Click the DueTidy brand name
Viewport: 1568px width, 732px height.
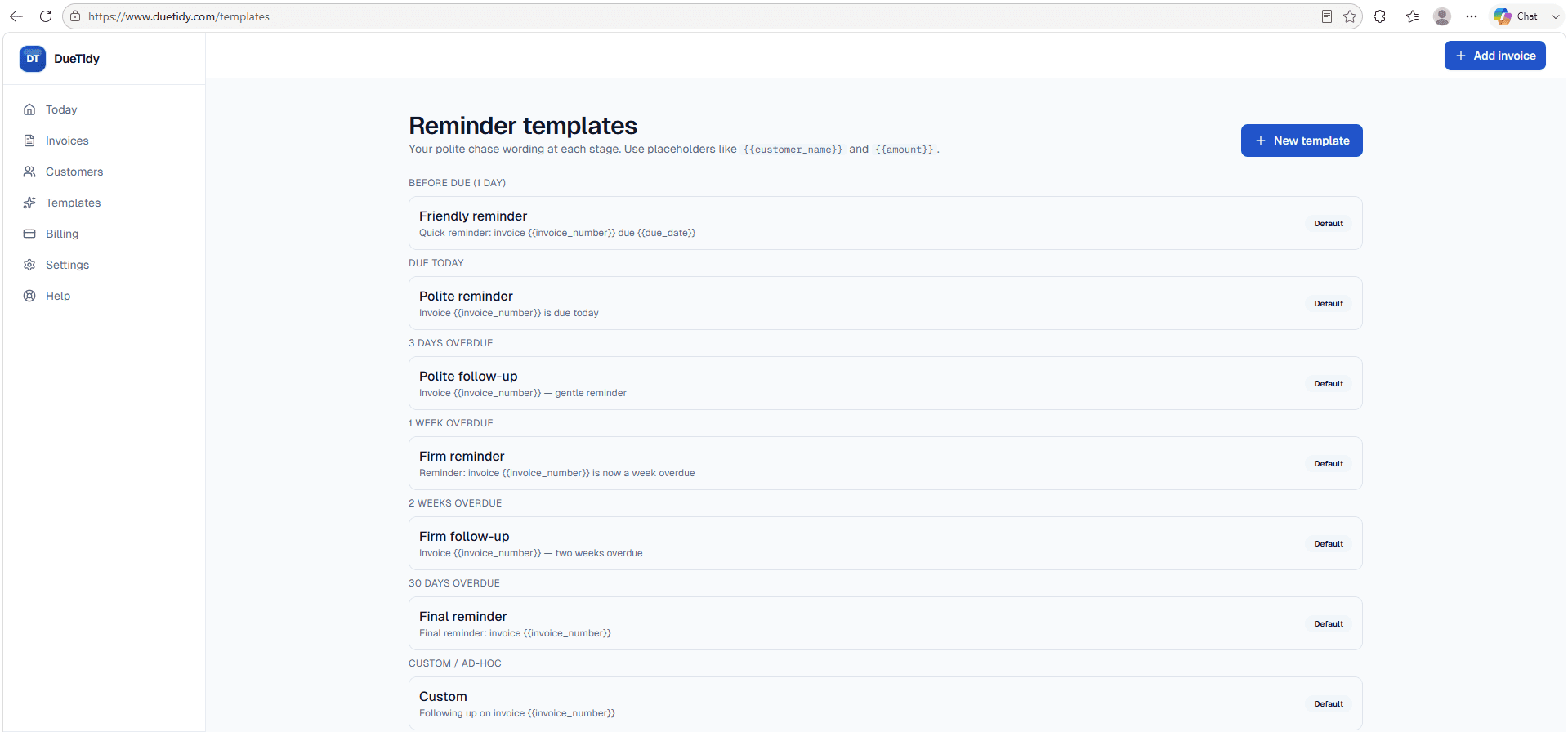(x=77, y=59)
